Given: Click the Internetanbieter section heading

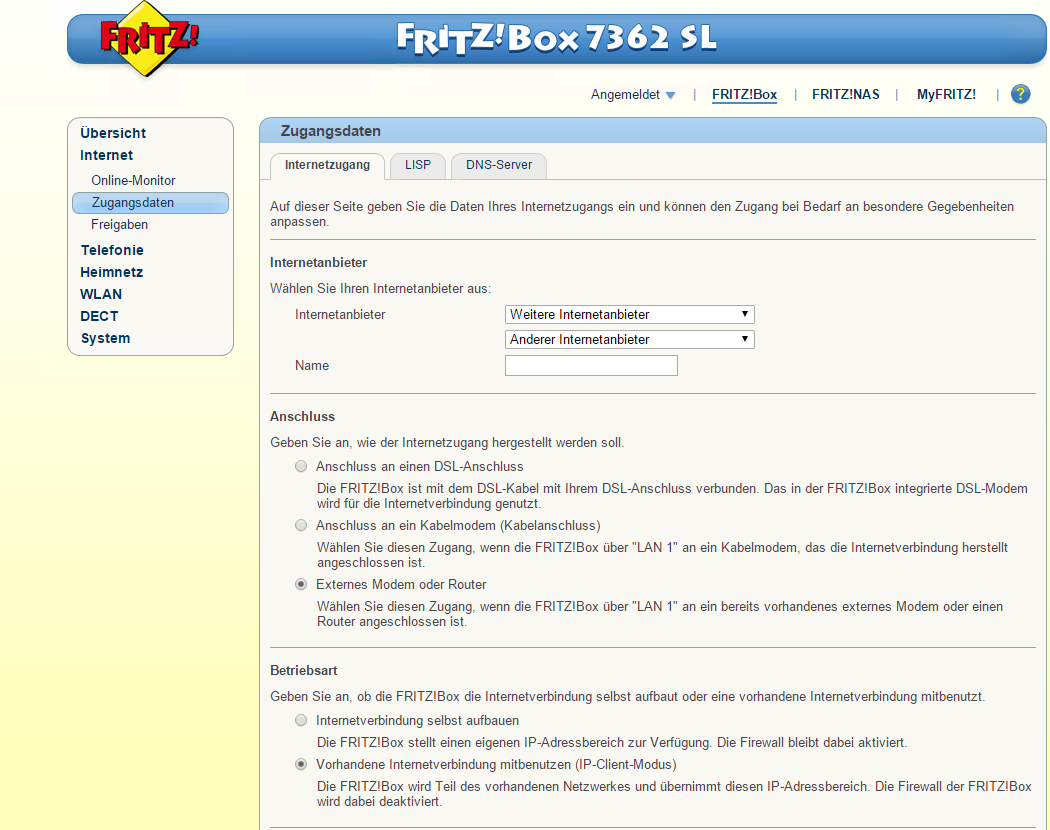Looking at the screenshot, I should pyautogui.click(x=319, y=263).
